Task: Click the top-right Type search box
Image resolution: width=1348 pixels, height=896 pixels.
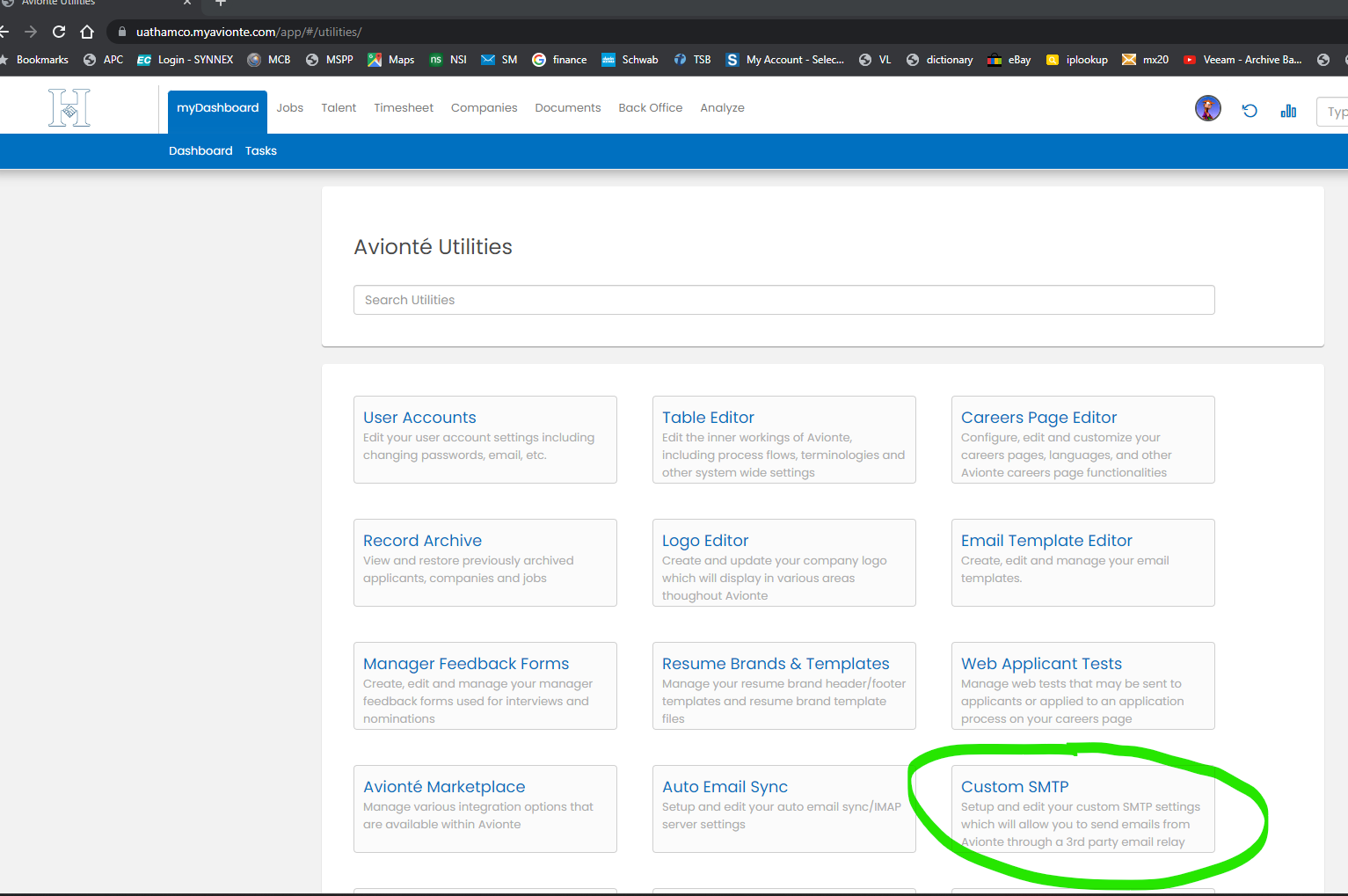Action: (x=1332, y=112)
